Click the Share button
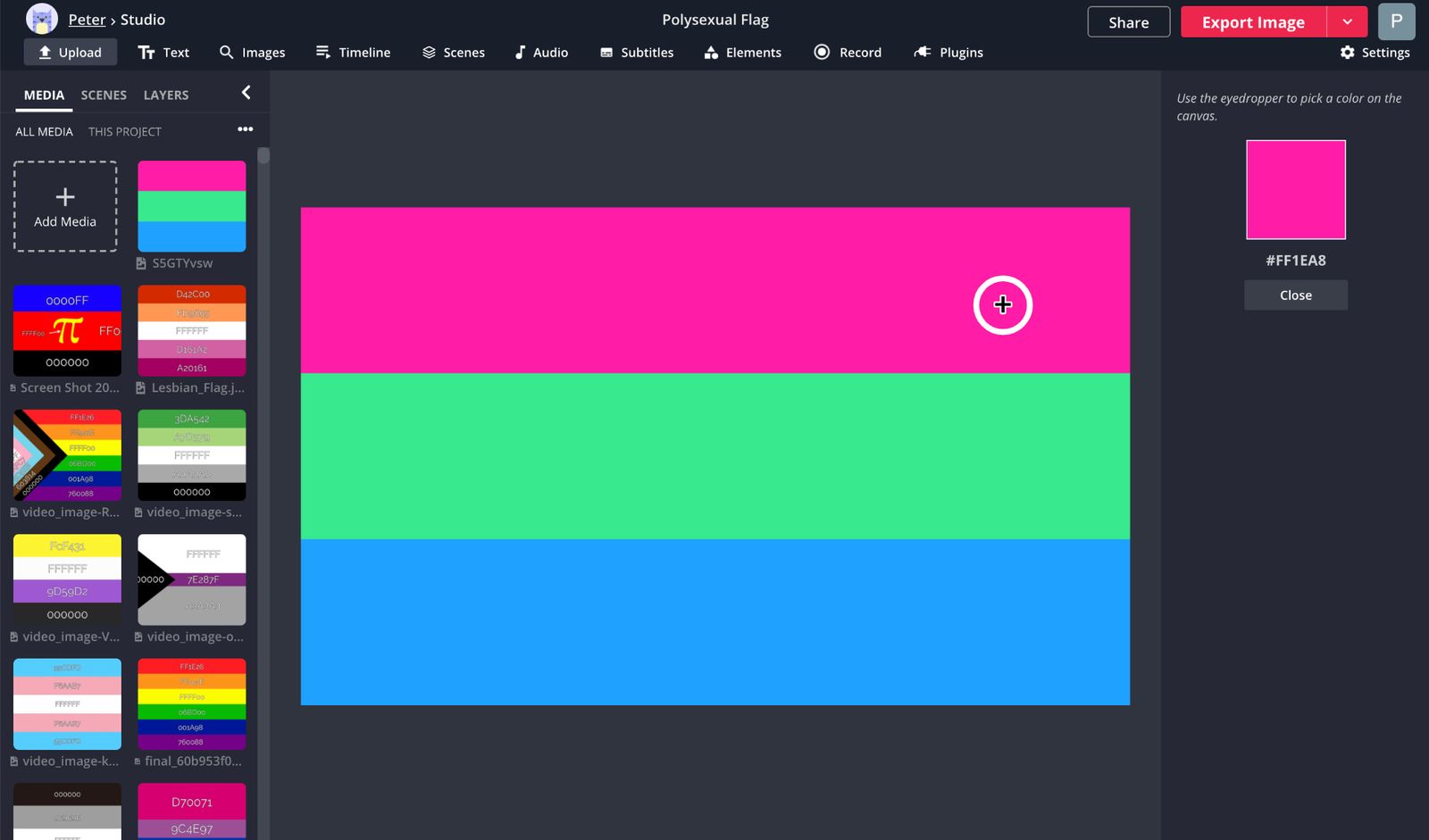Viewport: 1429px width, 840px height. [x=1128, y=22]
